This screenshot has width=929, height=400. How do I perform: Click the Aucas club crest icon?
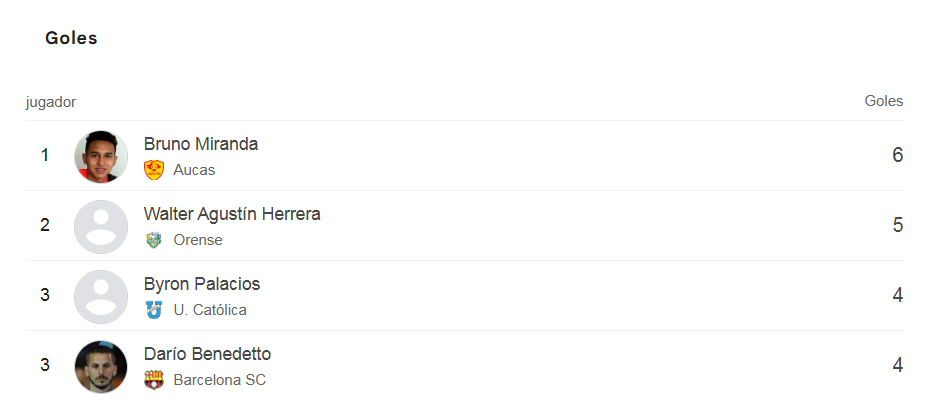point(154,170)
